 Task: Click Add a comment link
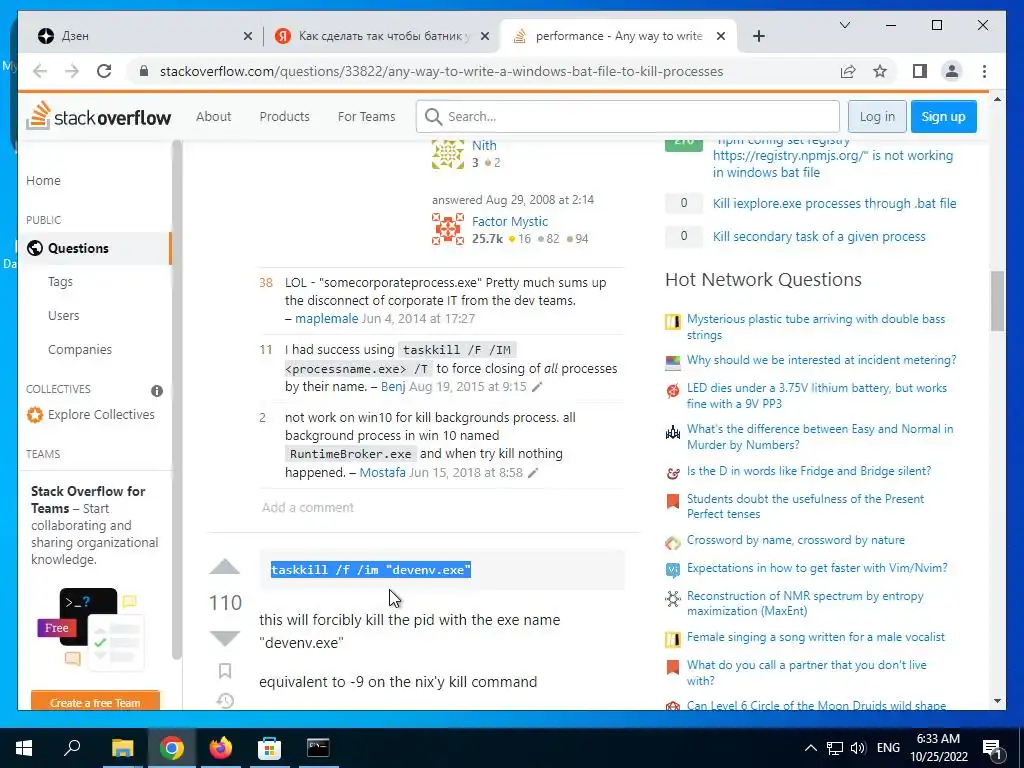coord(308,507)
